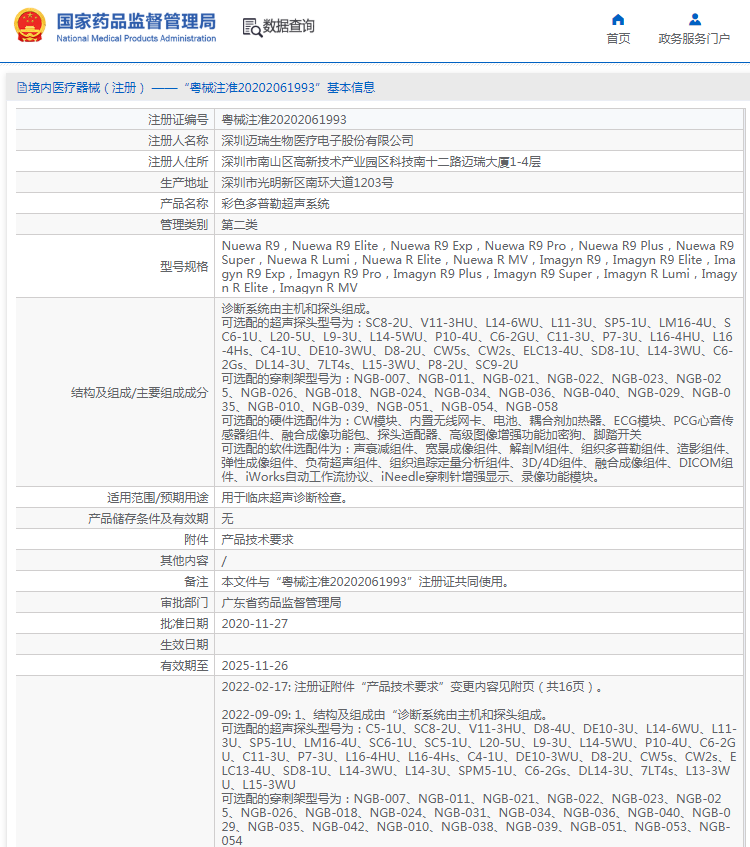This screenshot has width=750, height=847.
Task: Select the value 第二类
Action: [x=239, y=225]
